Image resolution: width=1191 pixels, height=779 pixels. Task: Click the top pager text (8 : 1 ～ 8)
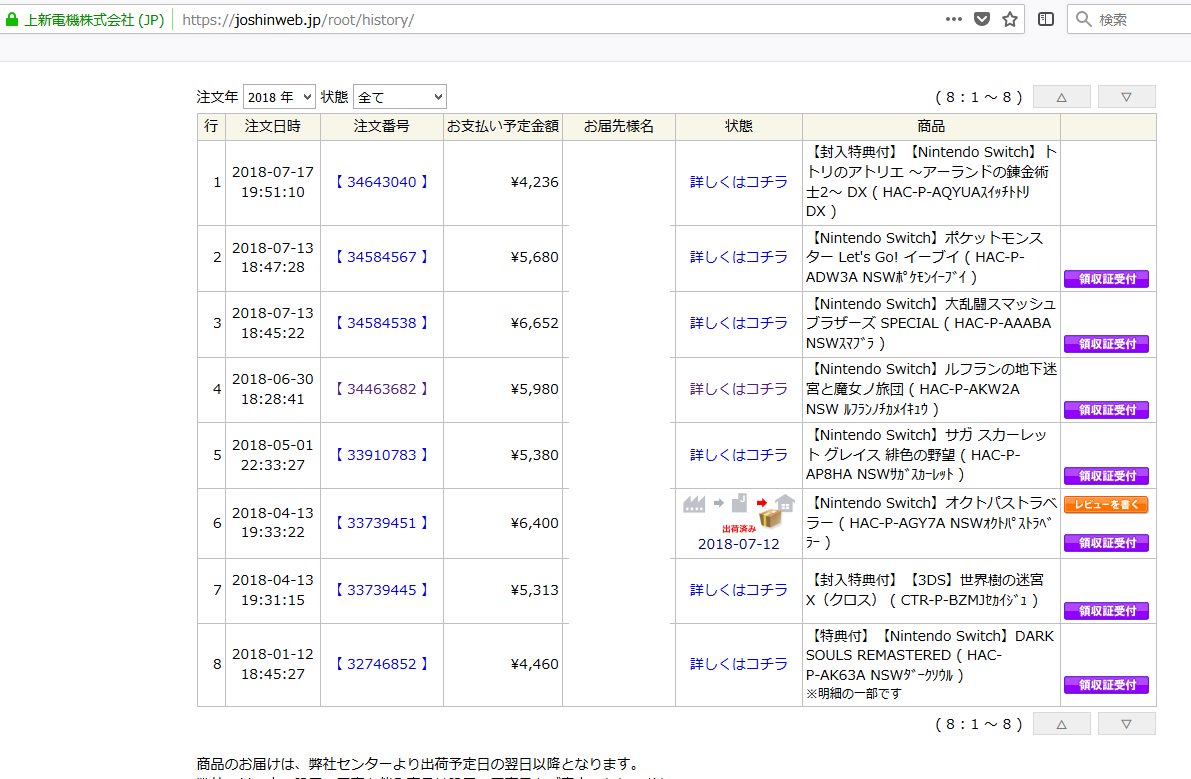coord(978,97)
